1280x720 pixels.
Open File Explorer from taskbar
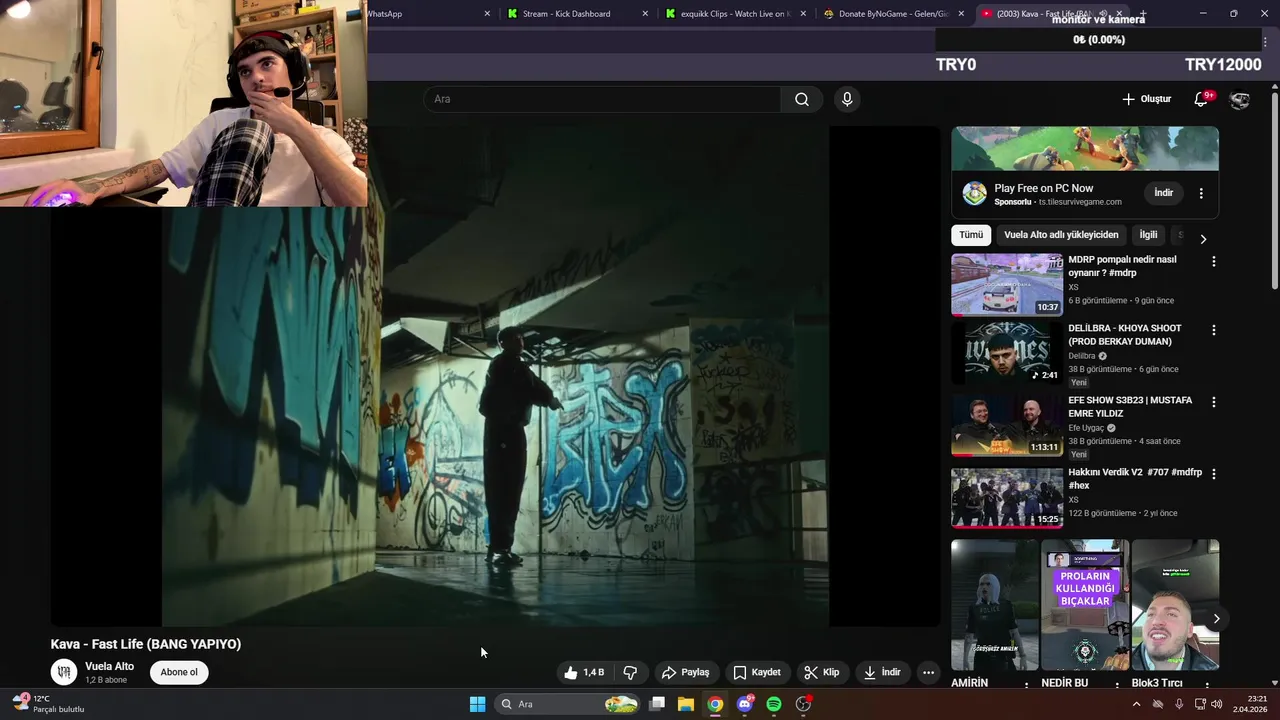tap(686, 704)
